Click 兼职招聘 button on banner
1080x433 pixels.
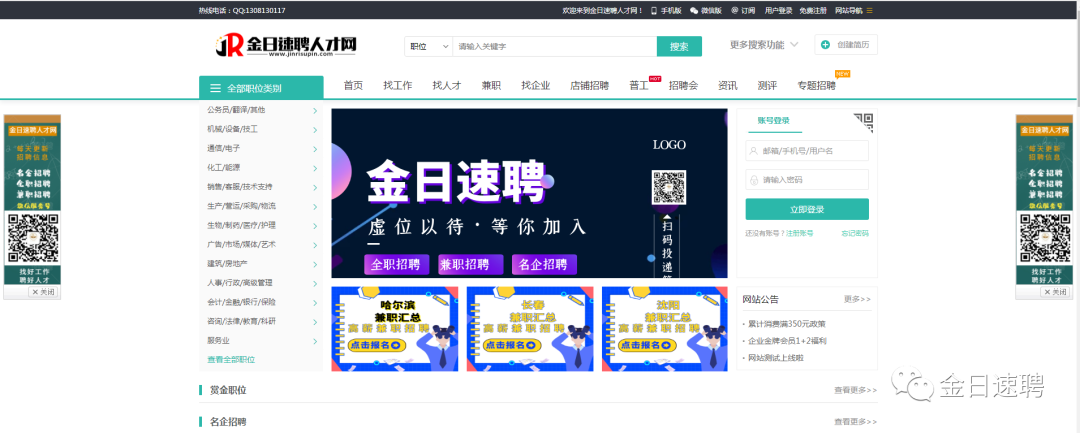pos(470,265)
